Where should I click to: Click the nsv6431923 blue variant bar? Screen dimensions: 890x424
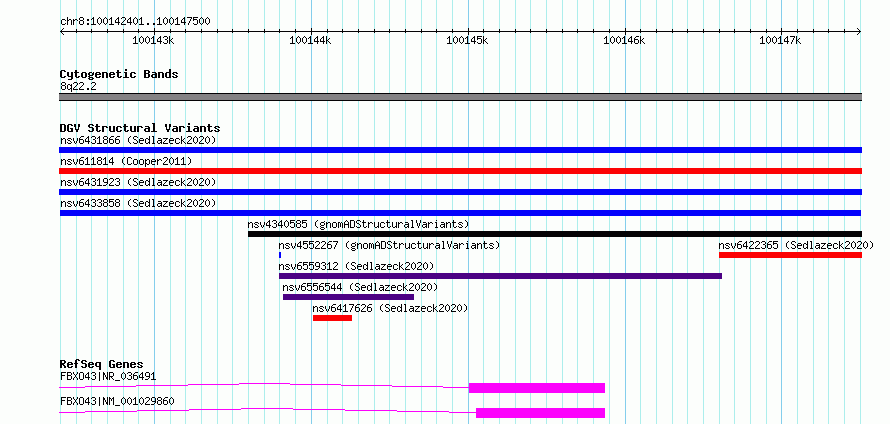[460, 192]
